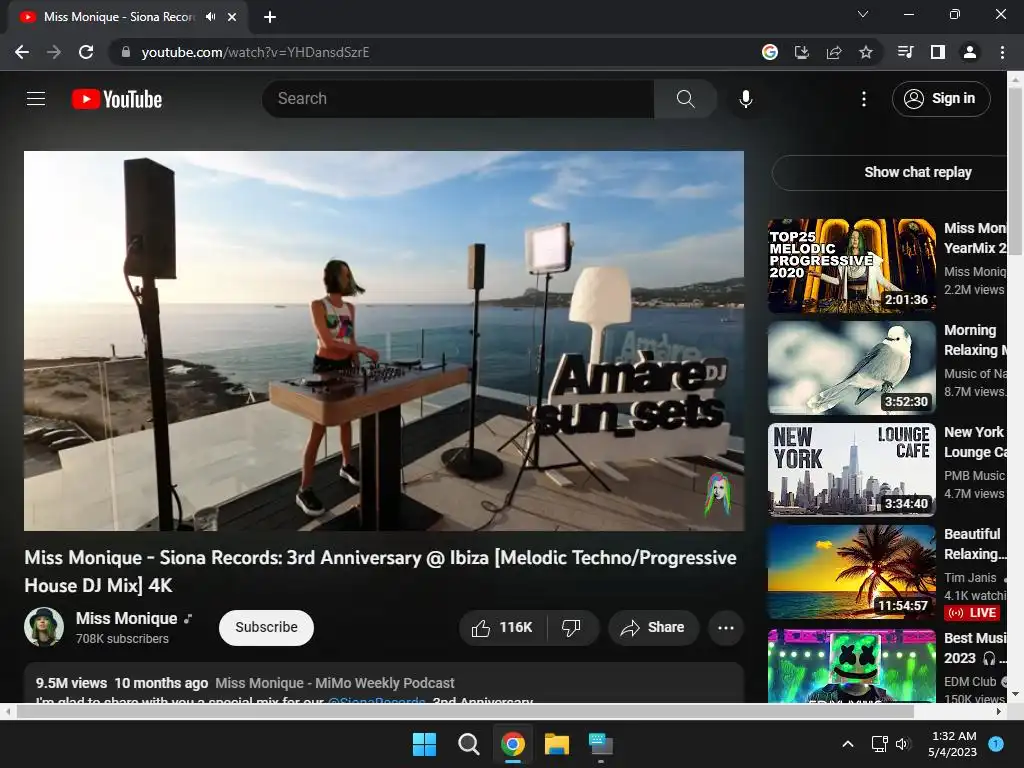Image resolution: width=1024 pixels, height=768 pixels.
Task: Open more actions ellipsis under video
Action: pos(726,628)
